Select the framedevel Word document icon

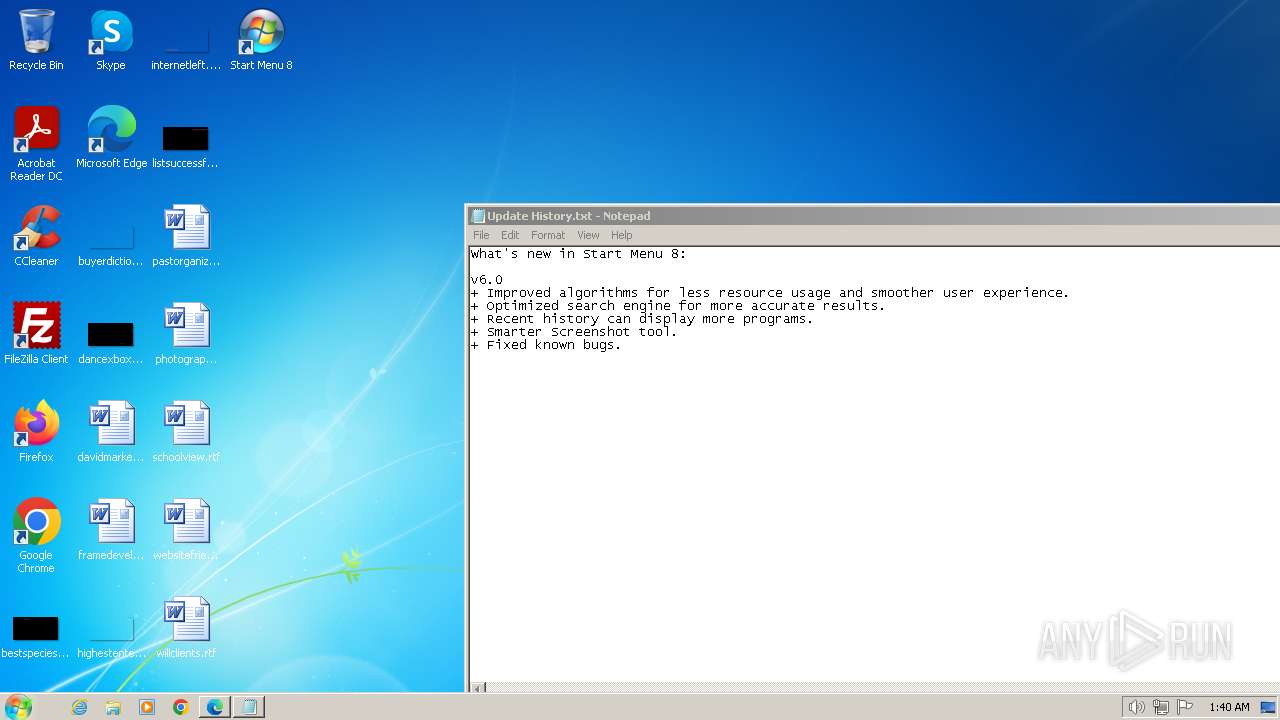(x=111, y=530)
